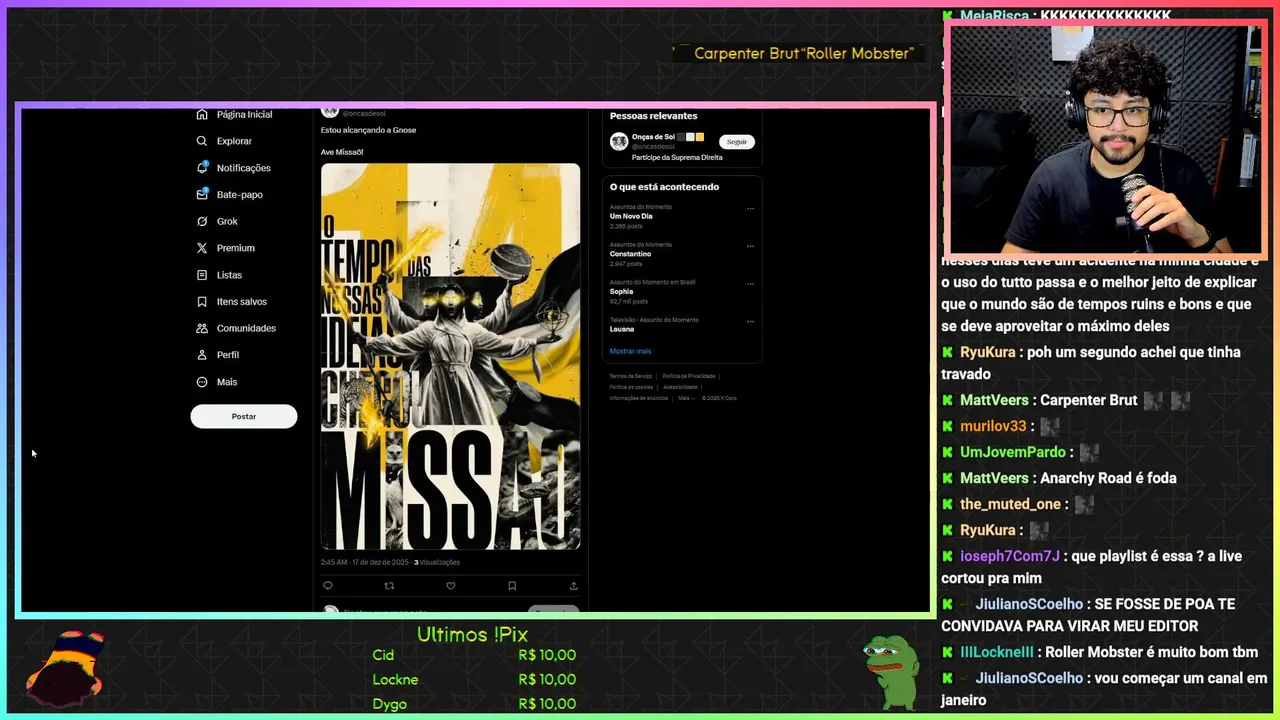Open more options for Sophia trend

pos(750,284)
